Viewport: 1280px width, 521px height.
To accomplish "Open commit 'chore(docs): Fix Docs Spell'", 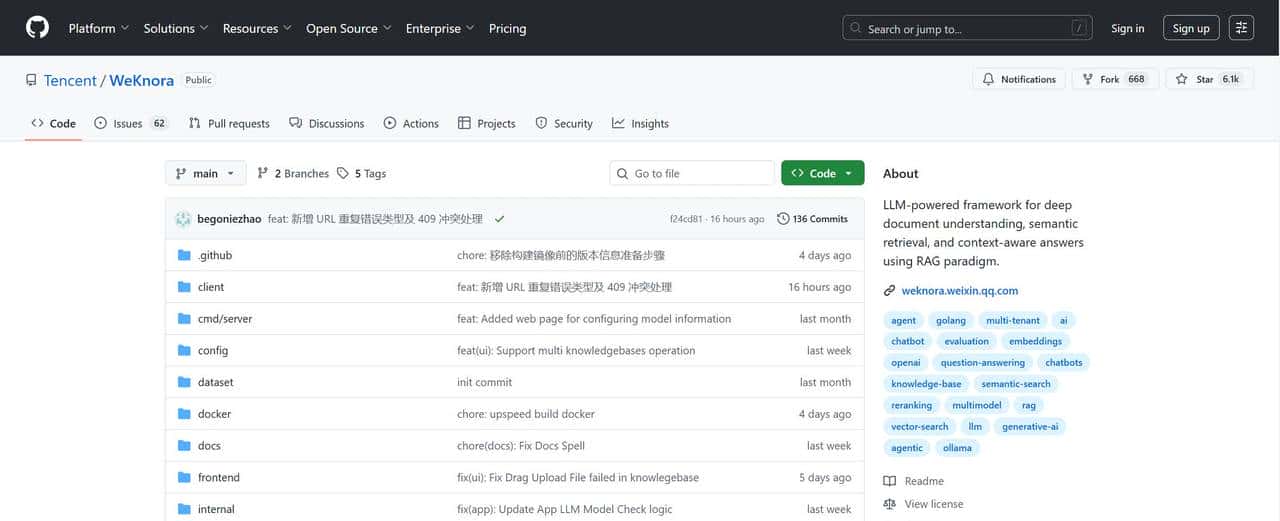I will (521, 445).
